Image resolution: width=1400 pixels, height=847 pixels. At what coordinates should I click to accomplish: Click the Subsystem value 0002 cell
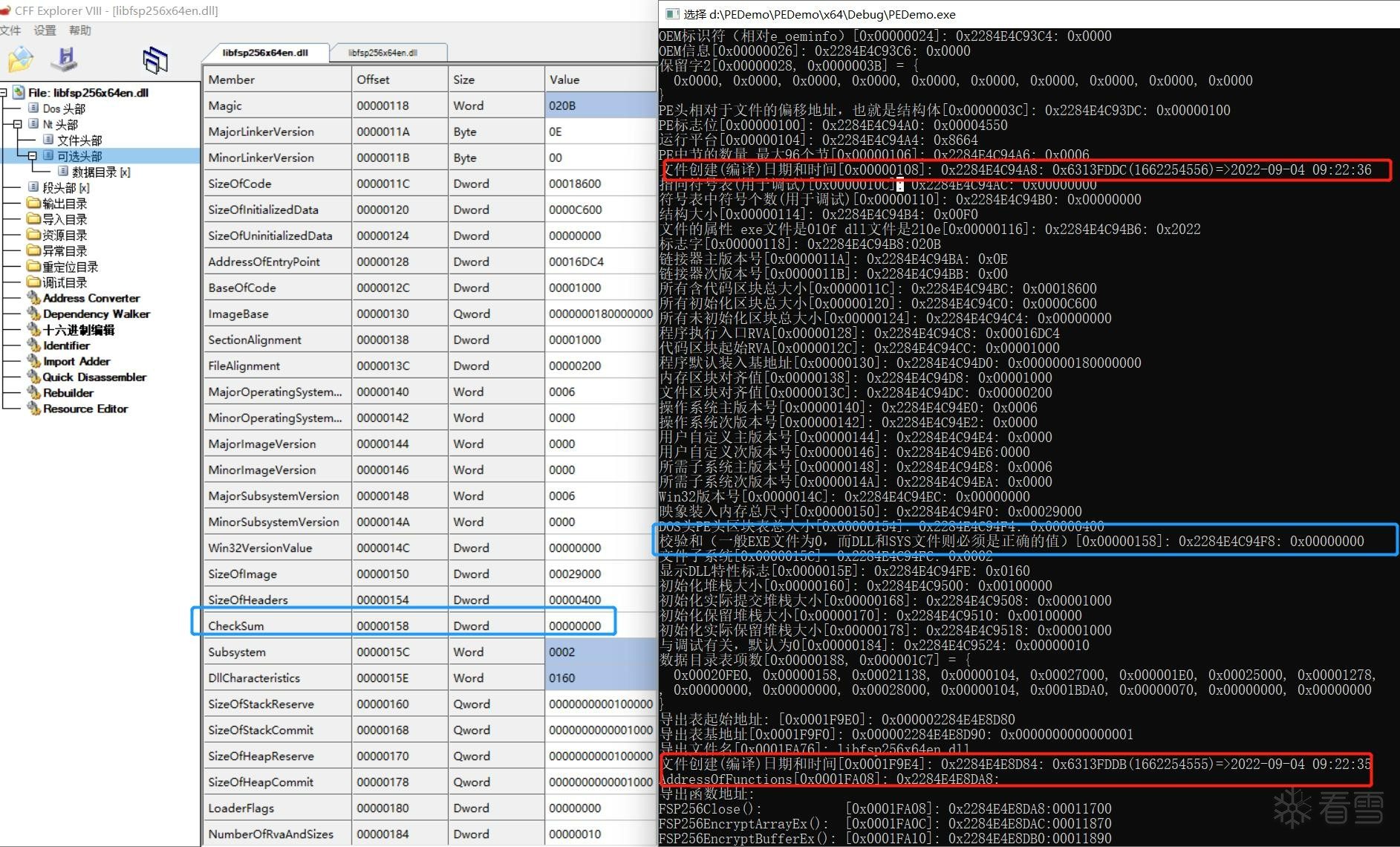point(601,652)
